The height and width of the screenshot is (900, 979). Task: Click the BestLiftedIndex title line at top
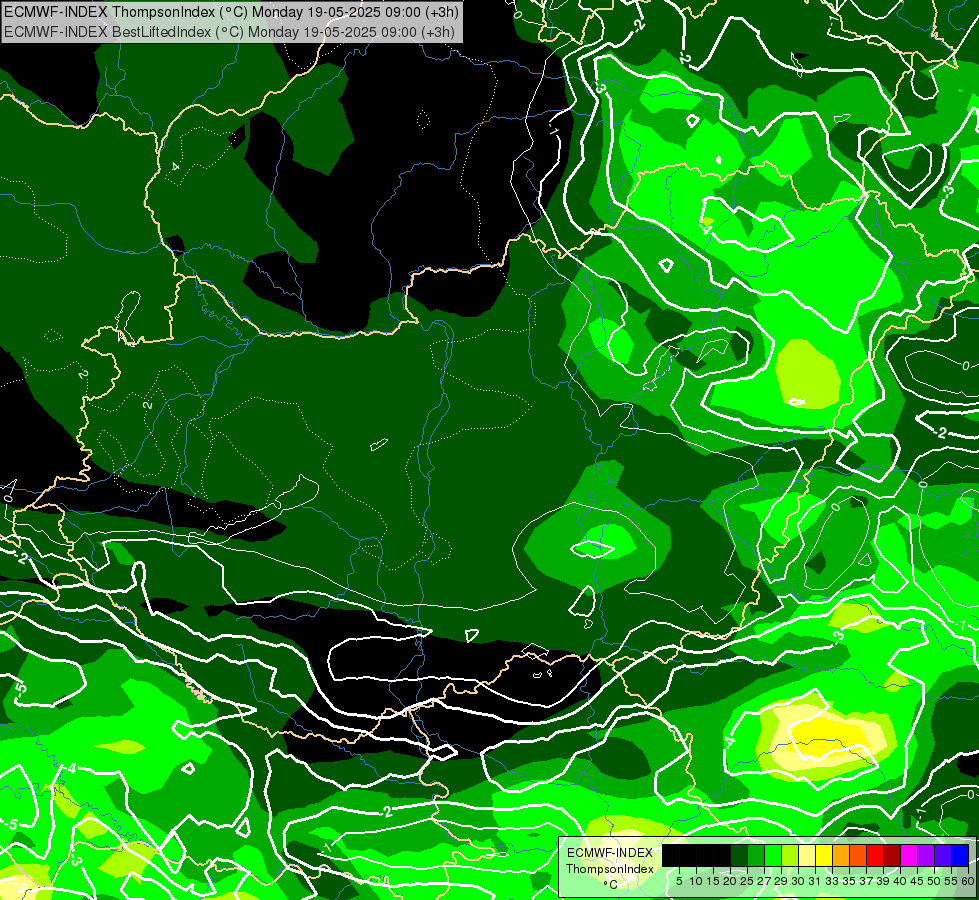point(229,32)
